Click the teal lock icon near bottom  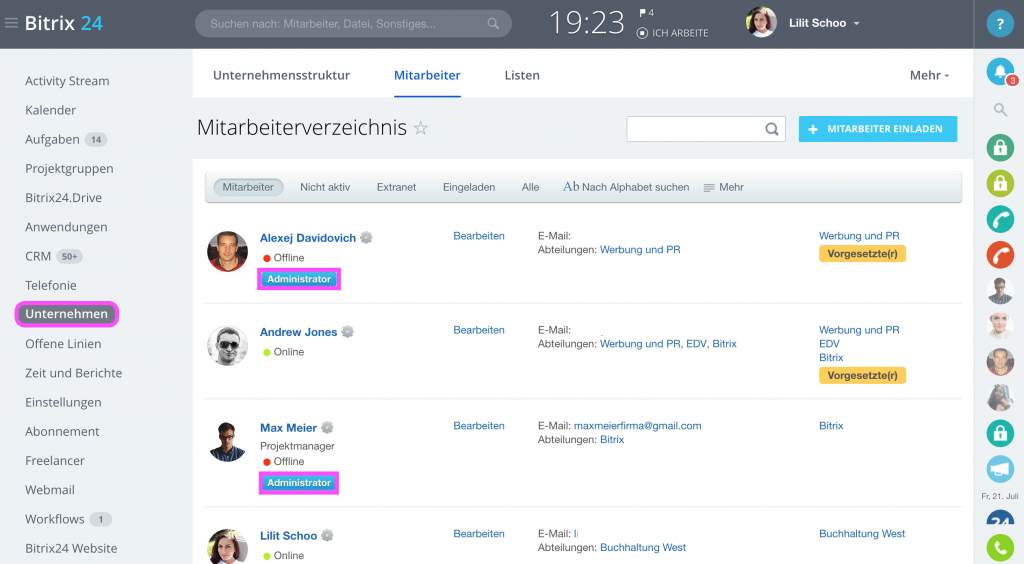pyautogui.click(x=1000, y=433)
